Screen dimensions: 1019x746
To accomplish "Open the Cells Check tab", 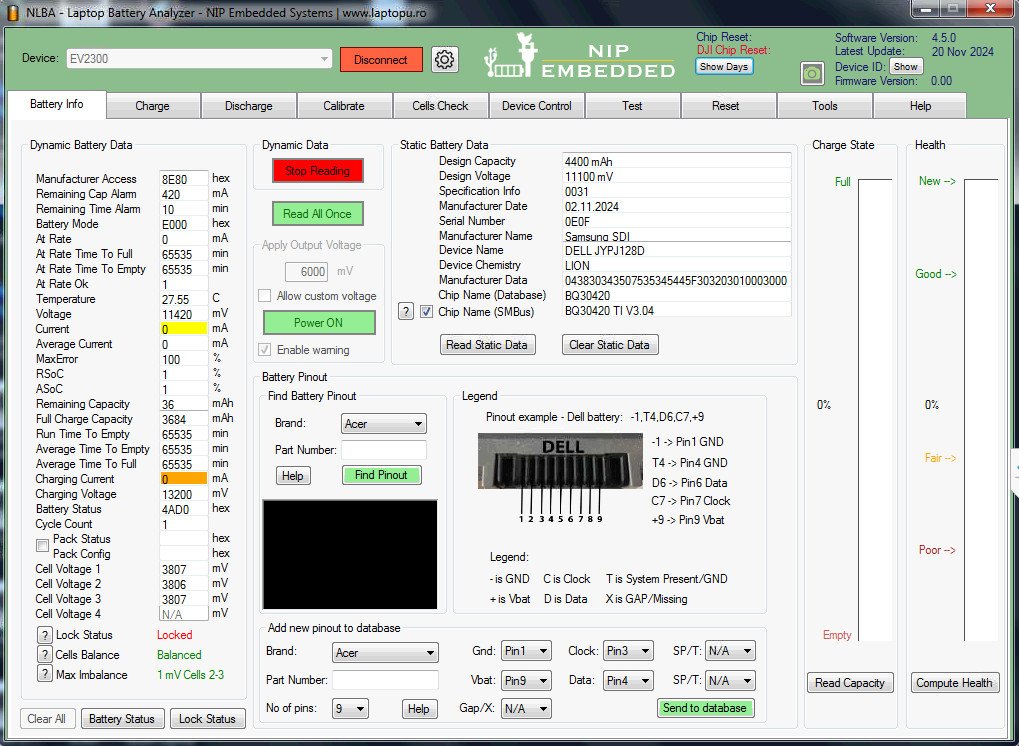I will tap(440, 106).
